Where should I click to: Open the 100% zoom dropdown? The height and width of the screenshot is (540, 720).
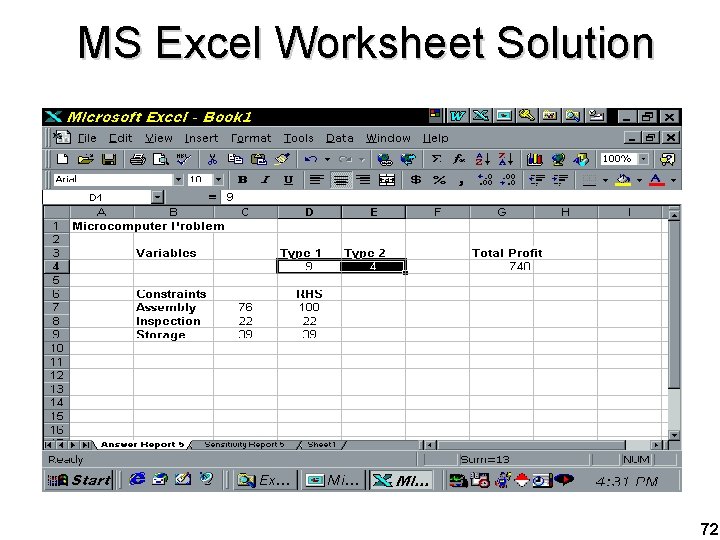click(644, 159)
